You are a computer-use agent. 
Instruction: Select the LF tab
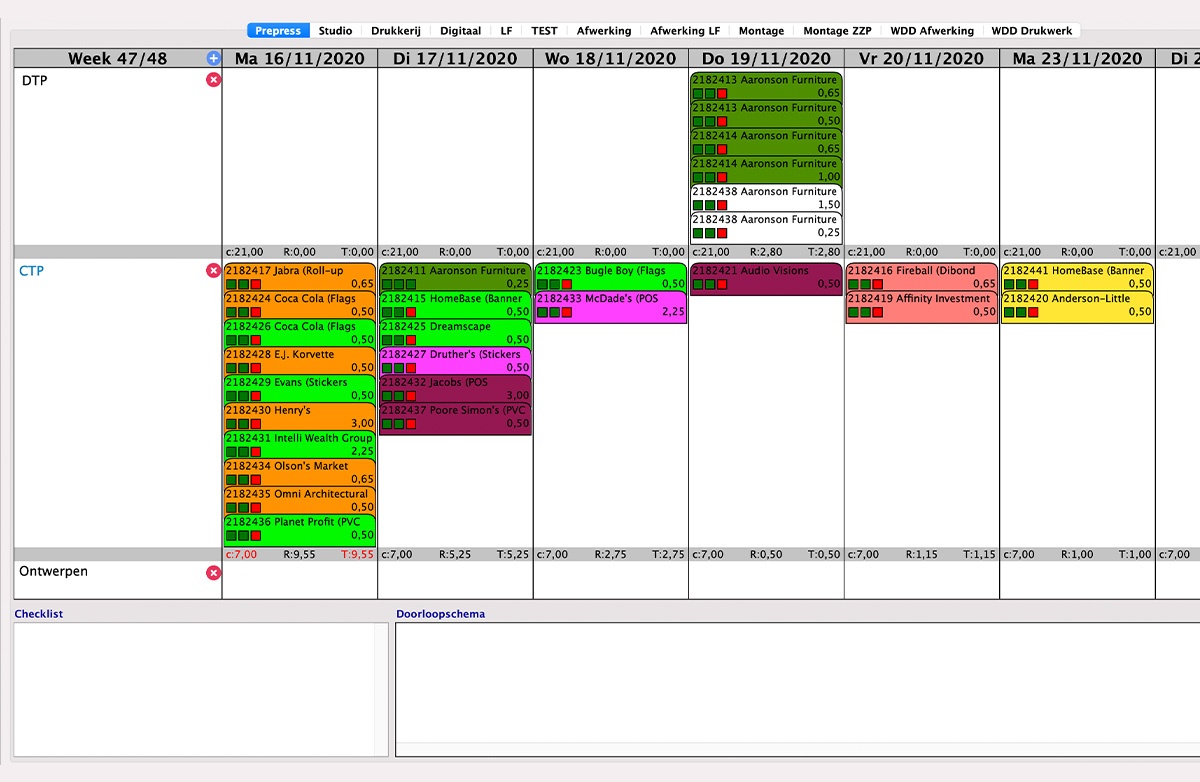tap(506, 31)
